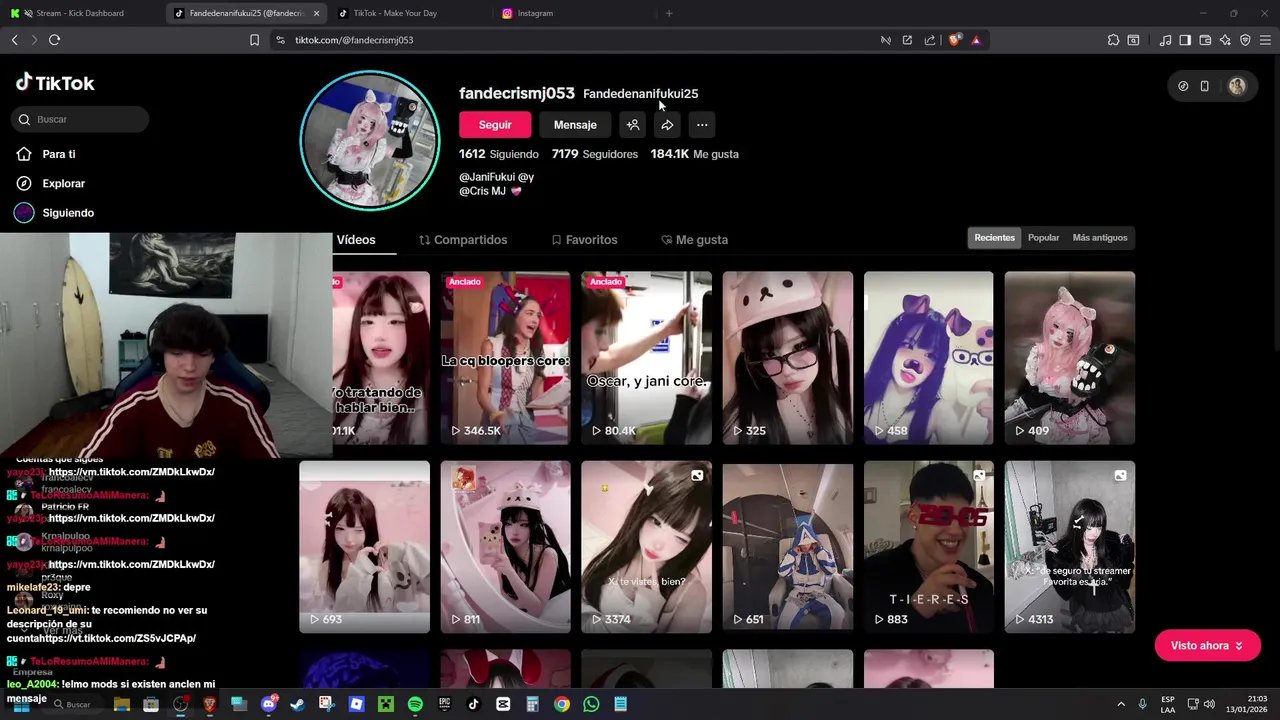Click the add-friend icon beside Mensaje
Image resolution: width=1280 pixels, height=720 pixels.
pyautogui.click(x=633, y=125)
